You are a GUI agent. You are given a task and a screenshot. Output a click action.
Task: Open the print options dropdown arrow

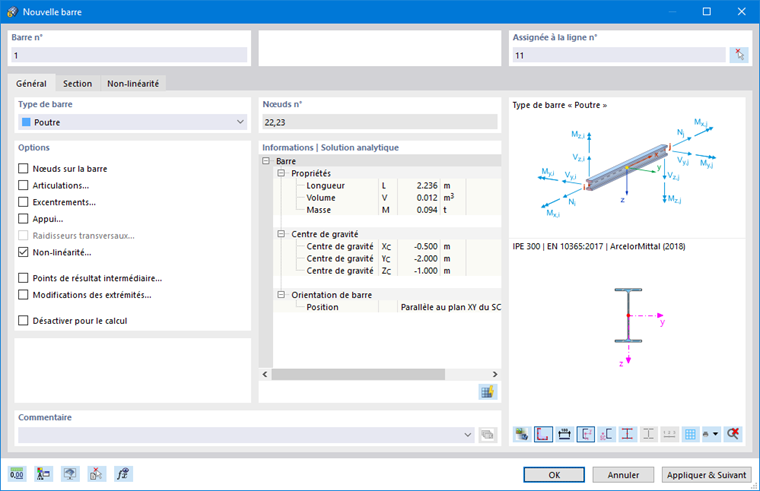coord(715,434)
